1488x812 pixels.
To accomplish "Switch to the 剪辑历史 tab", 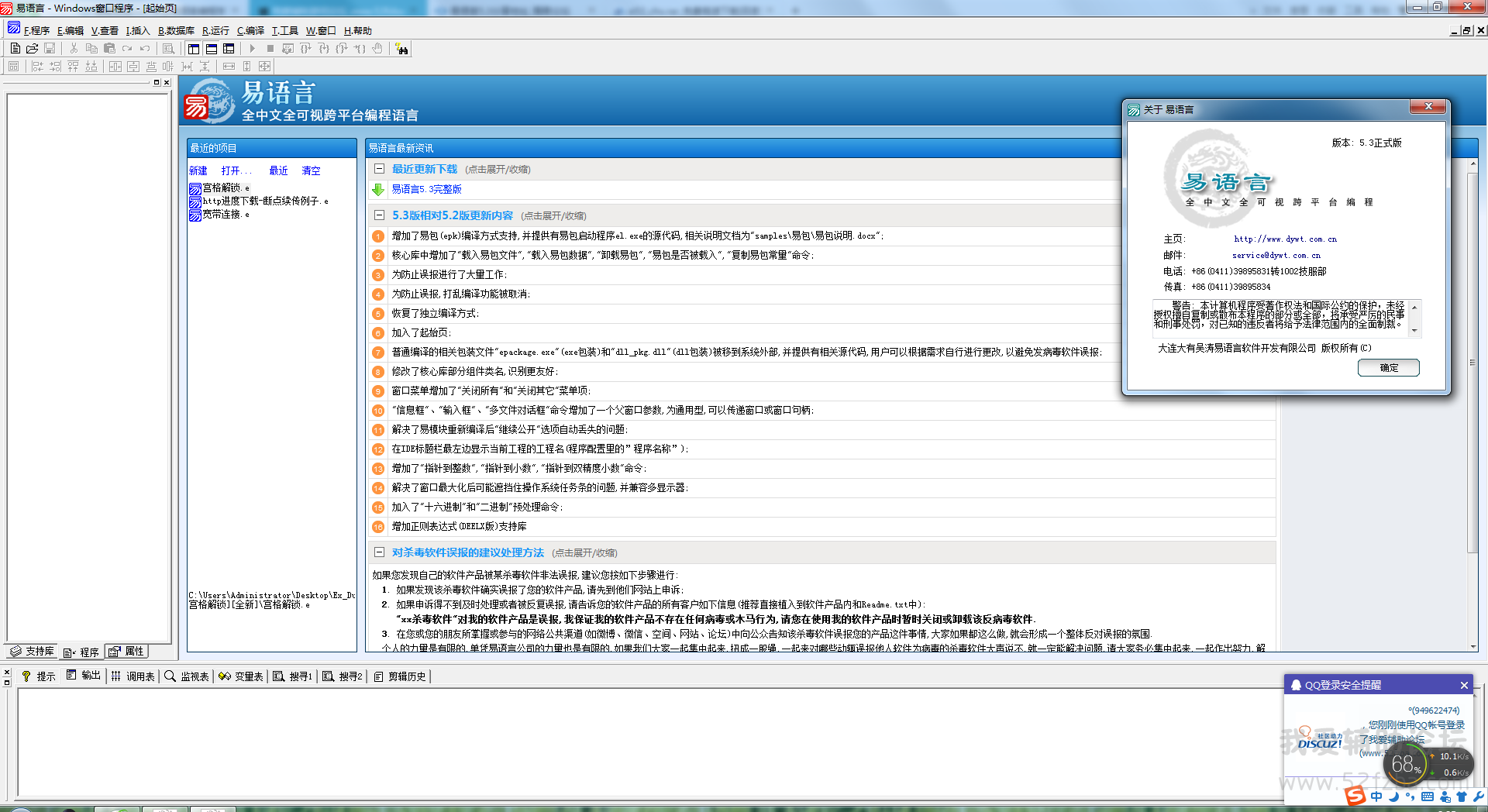I will pyautogui.click(x=400, y=676).
